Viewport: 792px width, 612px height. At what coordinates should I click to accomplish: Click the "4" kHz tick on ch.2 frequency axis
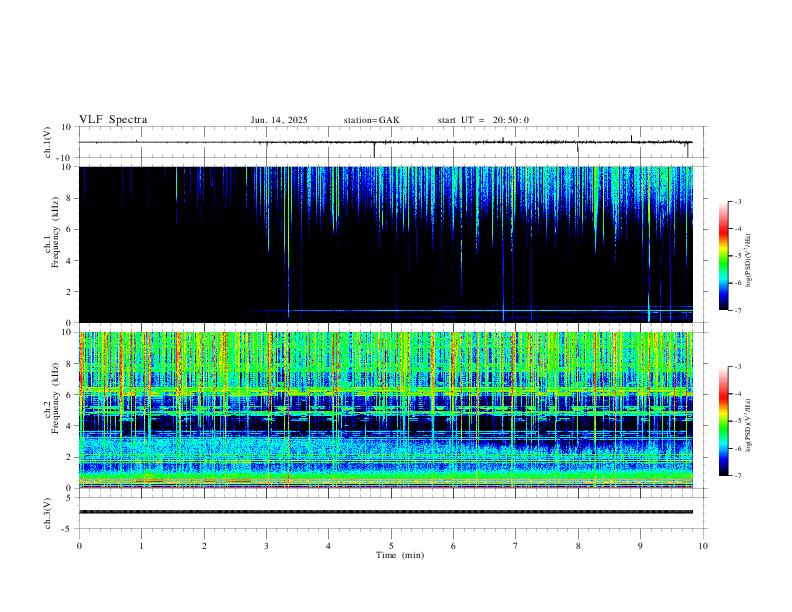point(70,426)
